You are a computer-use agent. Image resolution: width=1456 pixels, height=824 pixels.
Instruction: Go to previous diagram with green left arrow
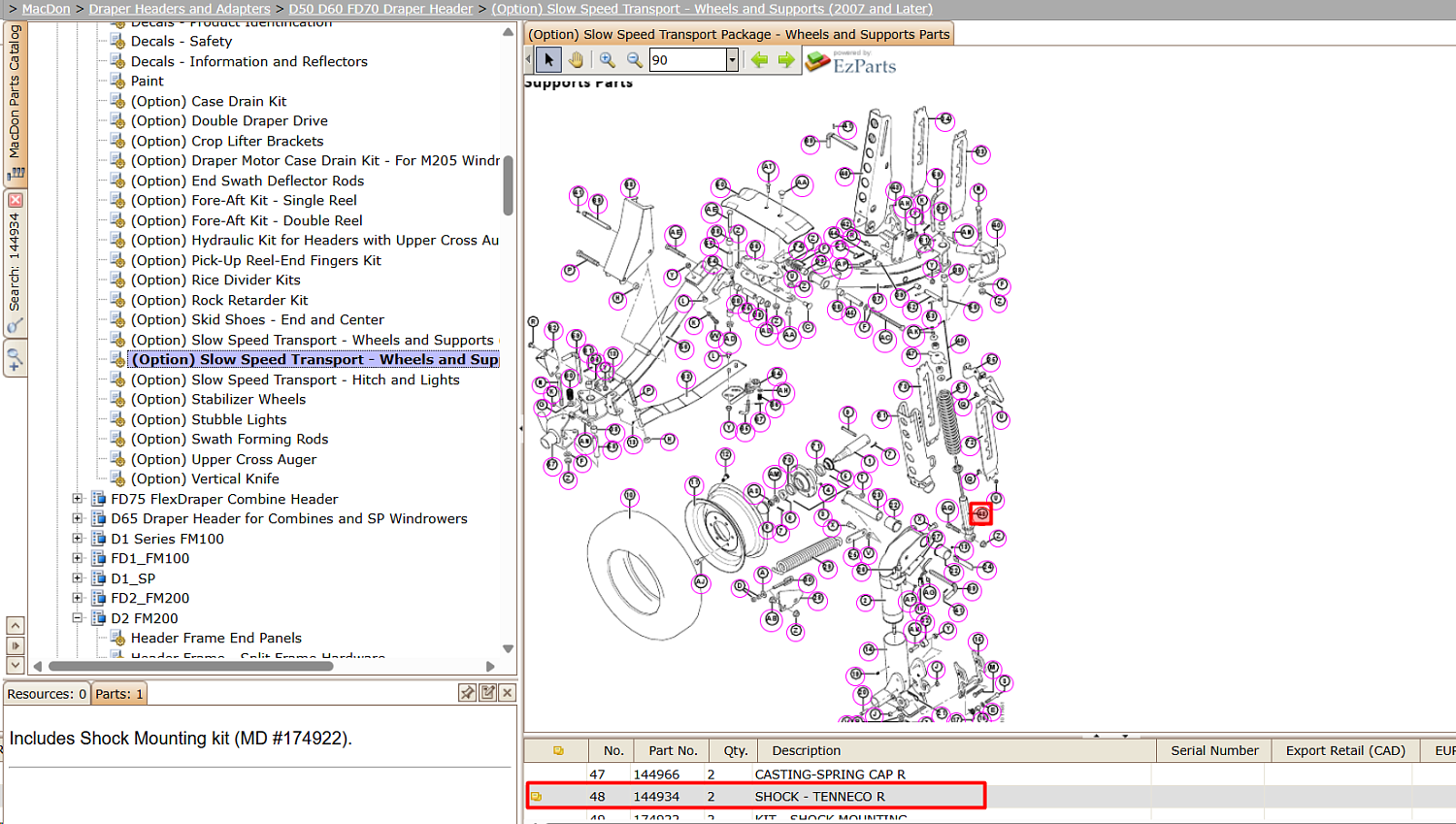pyautogui.click(x=759, y=60)
